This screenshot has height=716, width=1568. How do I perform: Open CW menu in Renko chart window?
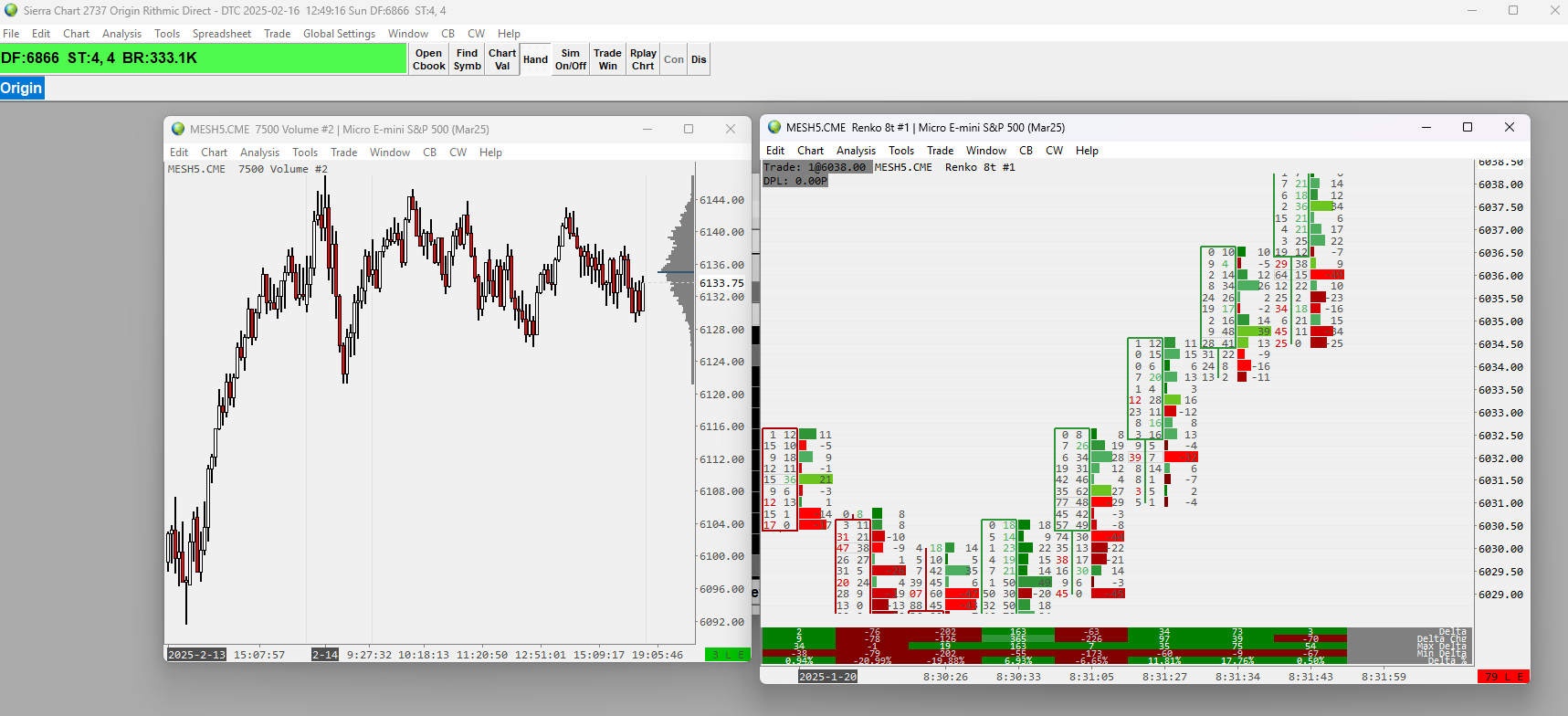1054,151
